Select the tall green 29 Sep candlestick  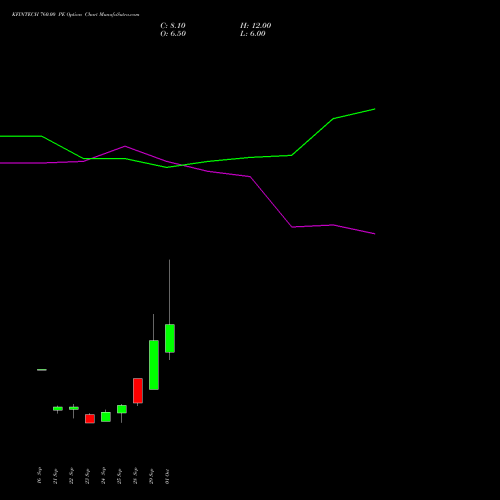click(154, 365)
